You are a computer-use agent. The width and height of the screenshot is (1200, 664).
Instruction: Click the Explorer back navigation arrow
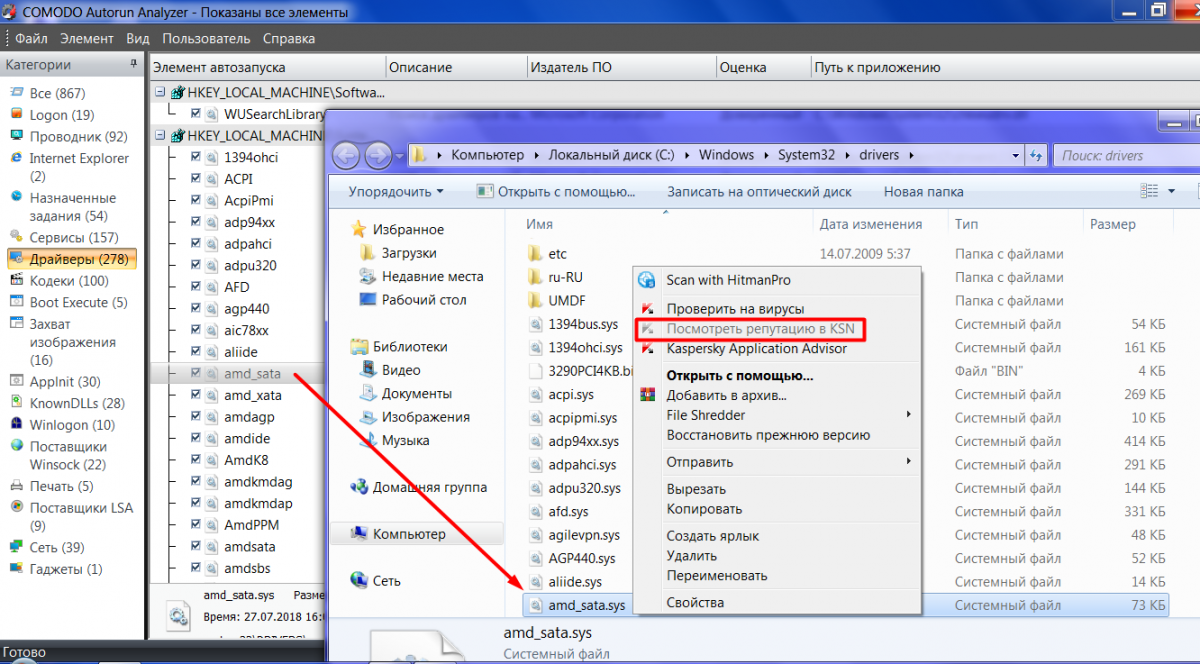[x=346, y=156]
